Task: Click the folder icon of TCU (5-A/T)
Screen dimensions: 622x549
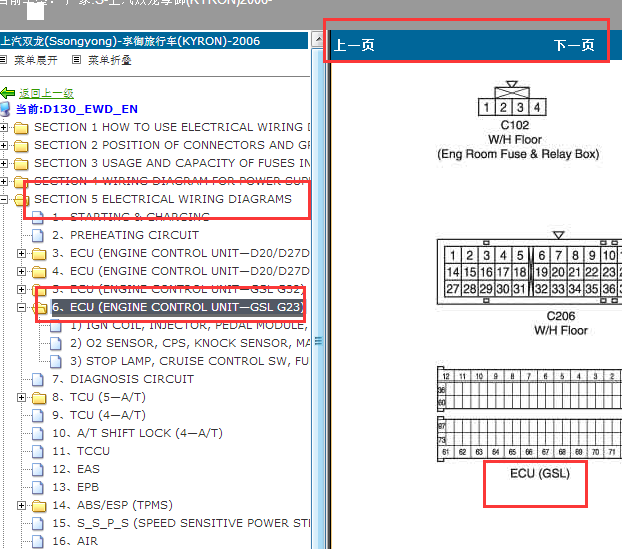Action: tap(39, 397)
